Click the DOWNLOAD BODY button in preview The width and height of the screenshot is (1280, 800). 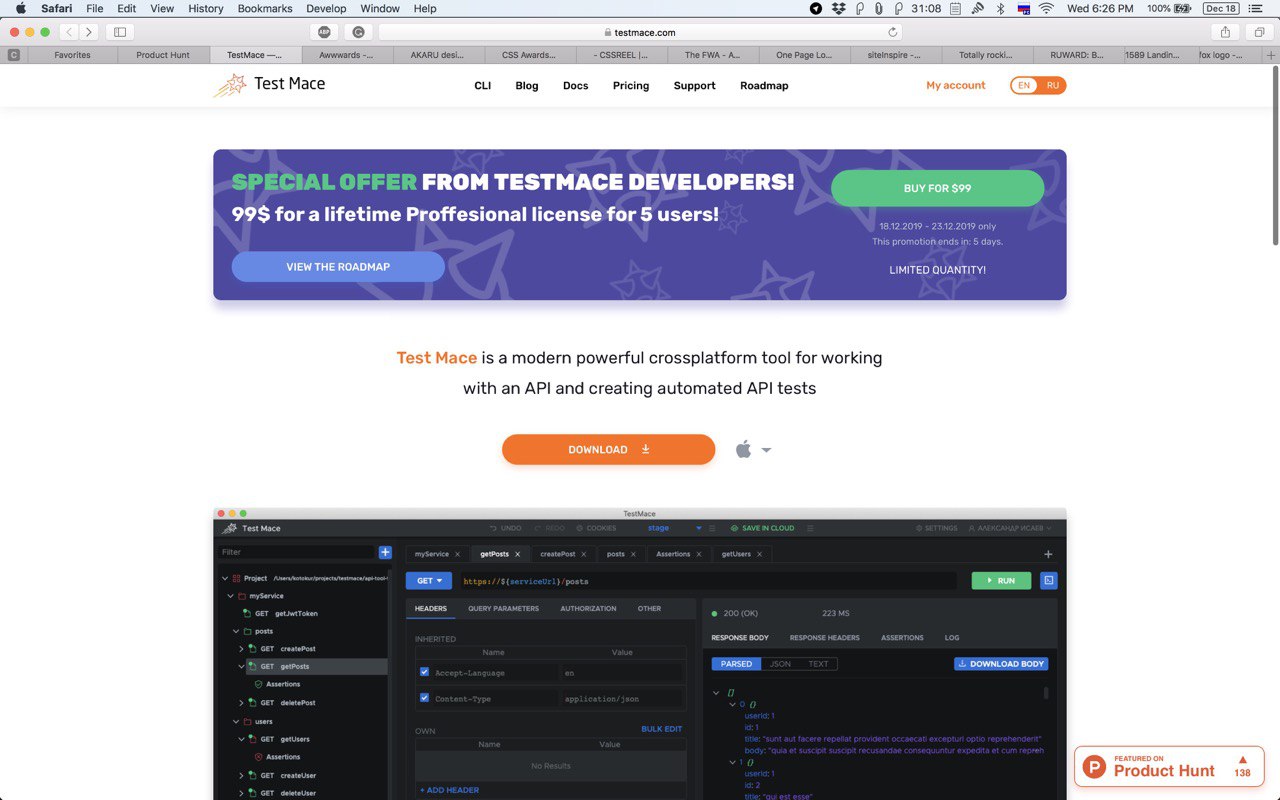tap(1001, 664)
